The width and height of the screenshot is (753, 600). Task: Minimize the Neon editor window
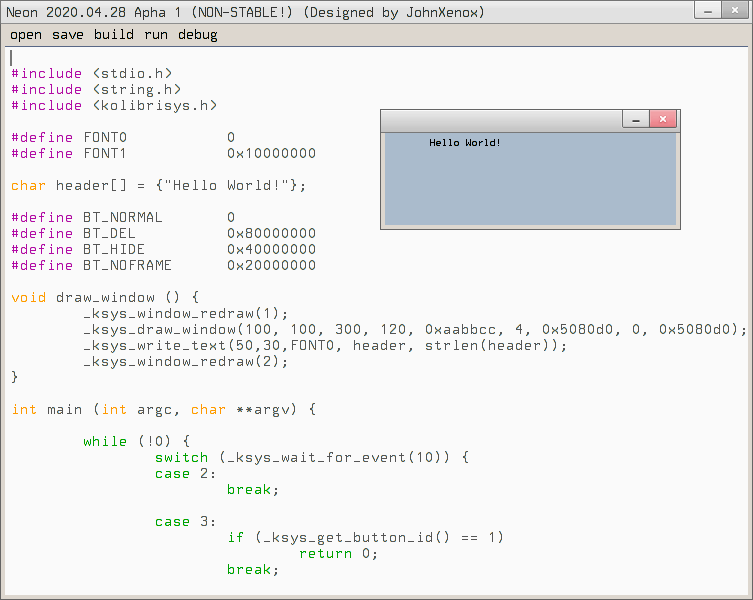pos(706,11)
